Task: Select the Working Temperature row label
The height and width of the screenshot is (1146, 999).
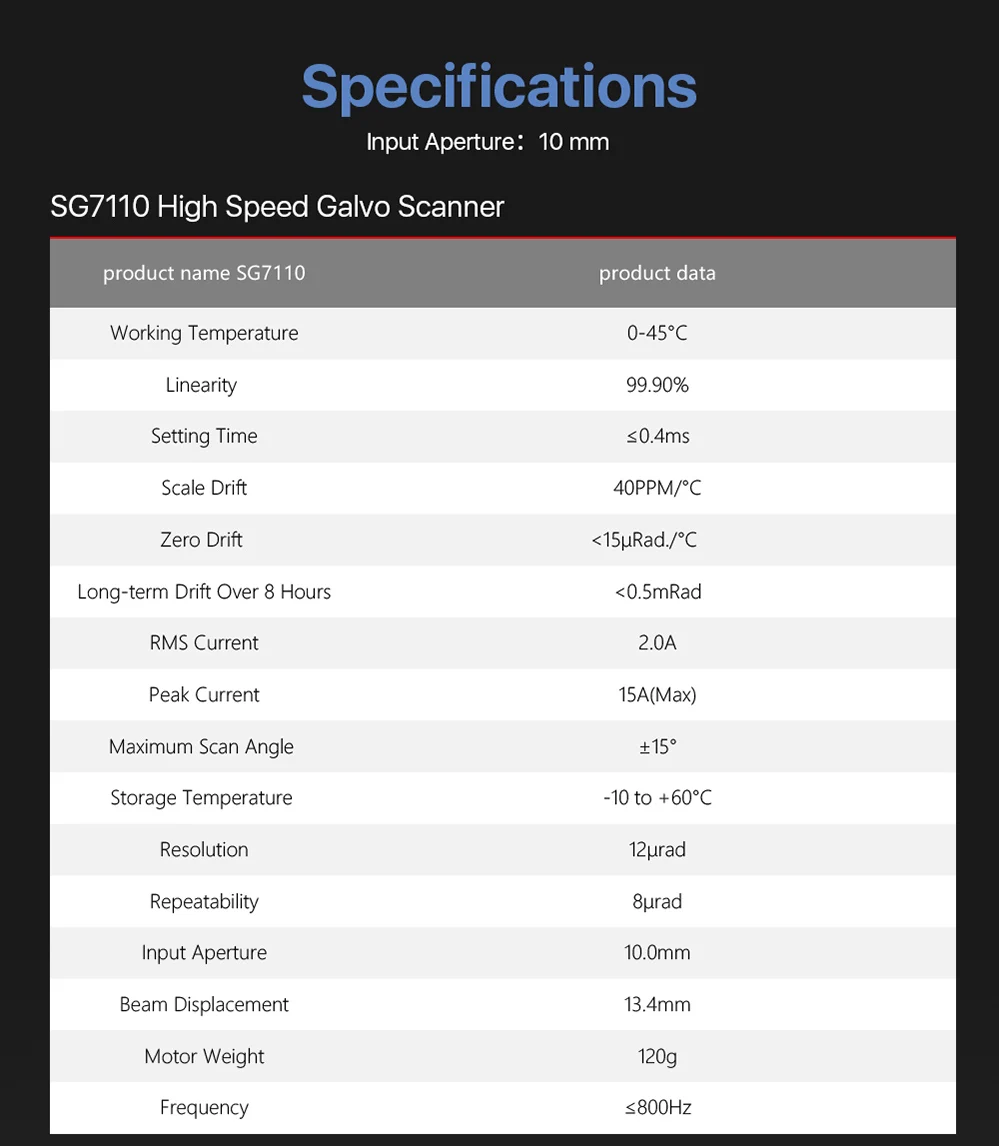Action: coord(204,333)
